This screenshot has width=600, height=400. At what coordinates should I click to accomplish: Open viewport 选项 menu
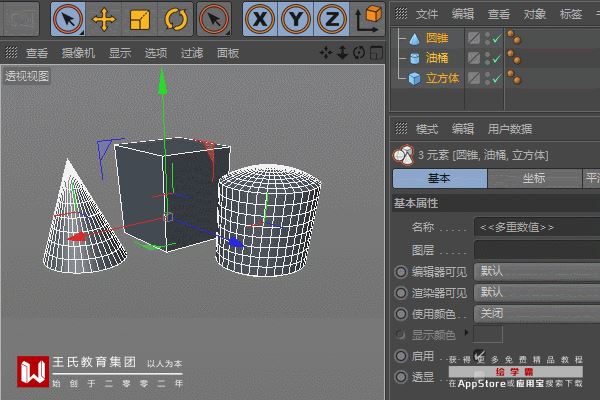(x=156, y=53)
